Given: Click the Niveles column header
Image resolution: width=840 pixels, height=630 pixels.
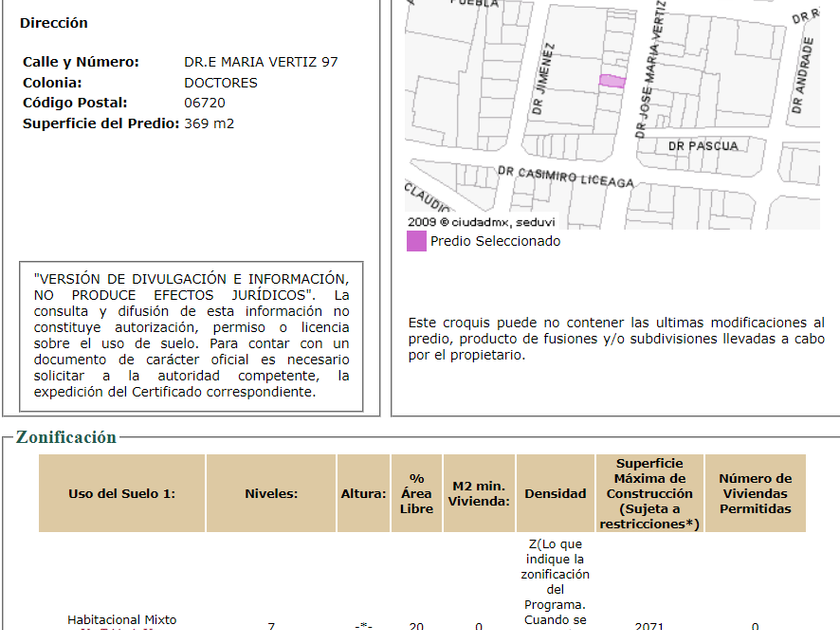Looking at the screenshot, I should tap(271, 494).
